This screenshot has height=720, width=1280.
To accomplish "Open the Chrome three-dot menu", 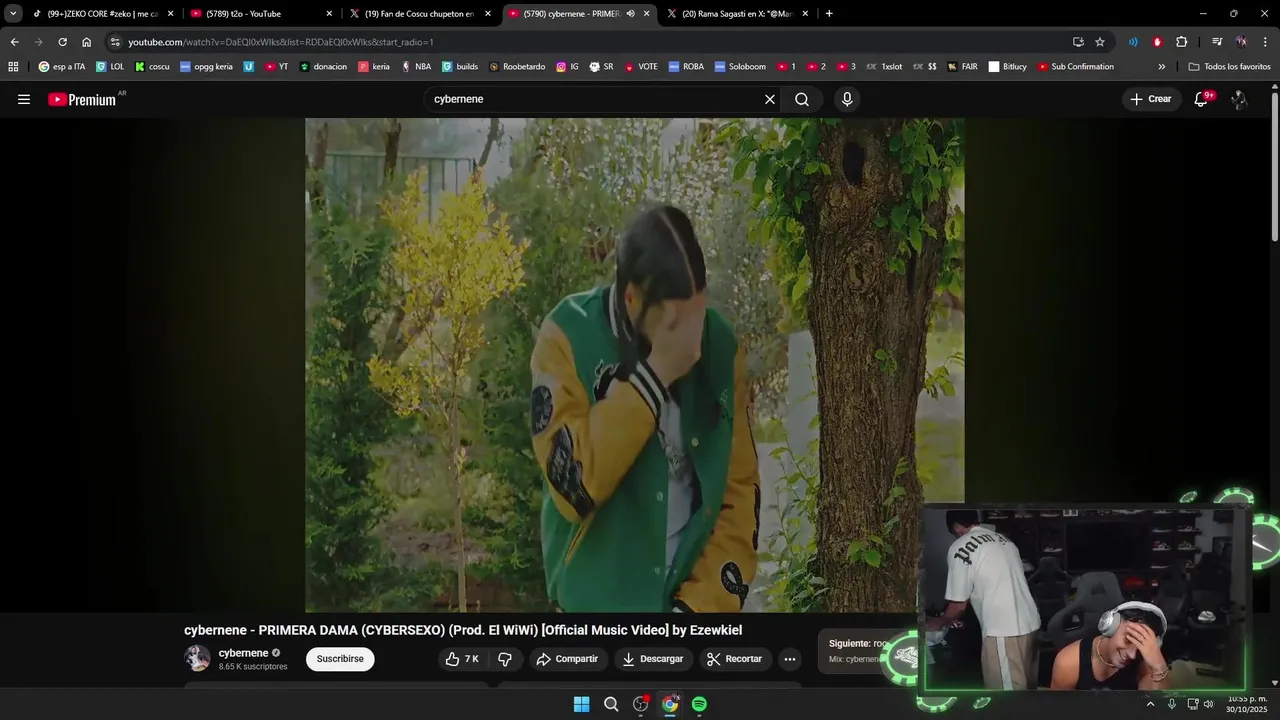I will click(1266, 42).
